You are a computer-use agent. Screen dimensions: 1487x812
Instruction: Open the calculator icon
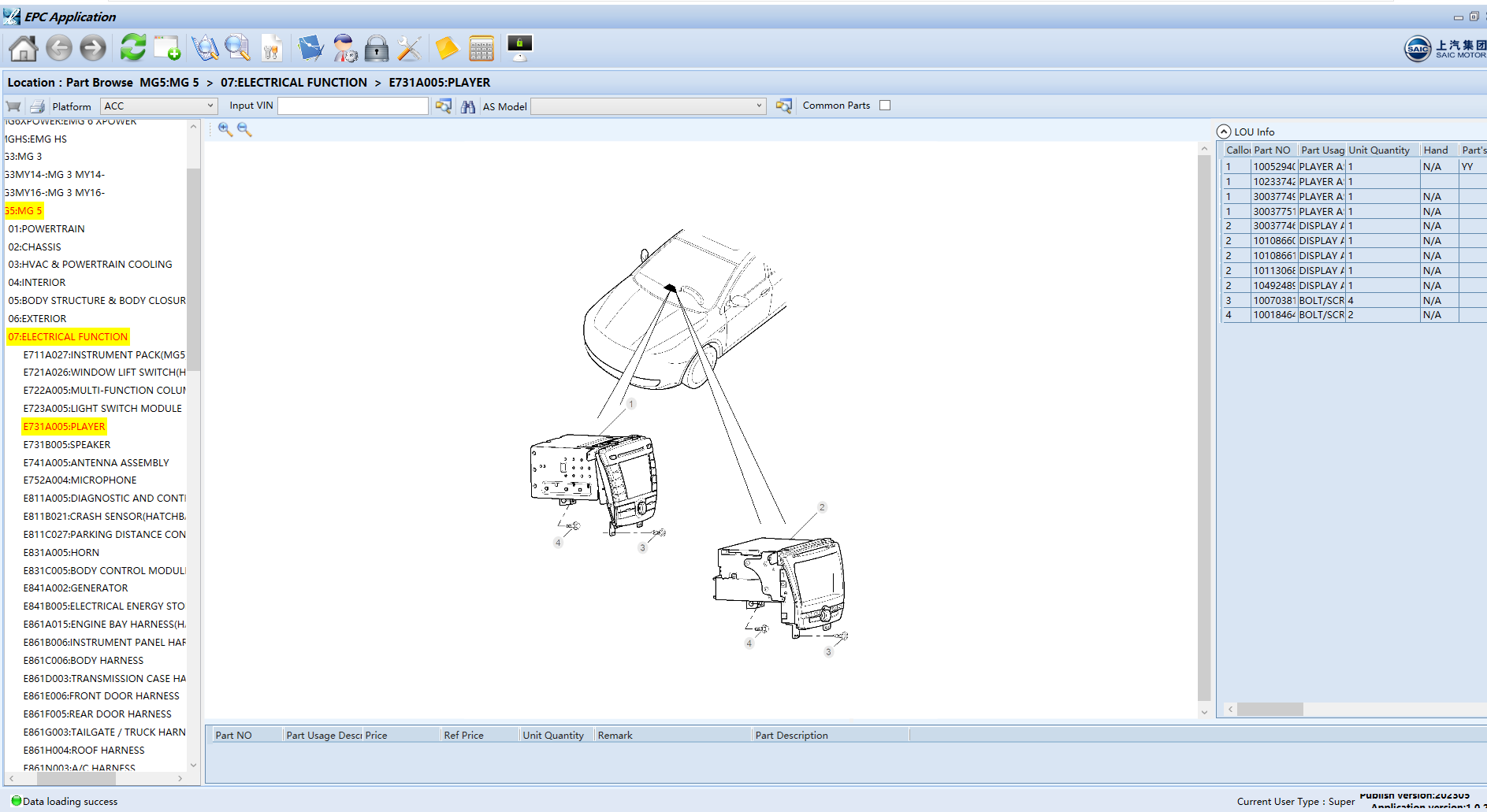pos(481,49)
